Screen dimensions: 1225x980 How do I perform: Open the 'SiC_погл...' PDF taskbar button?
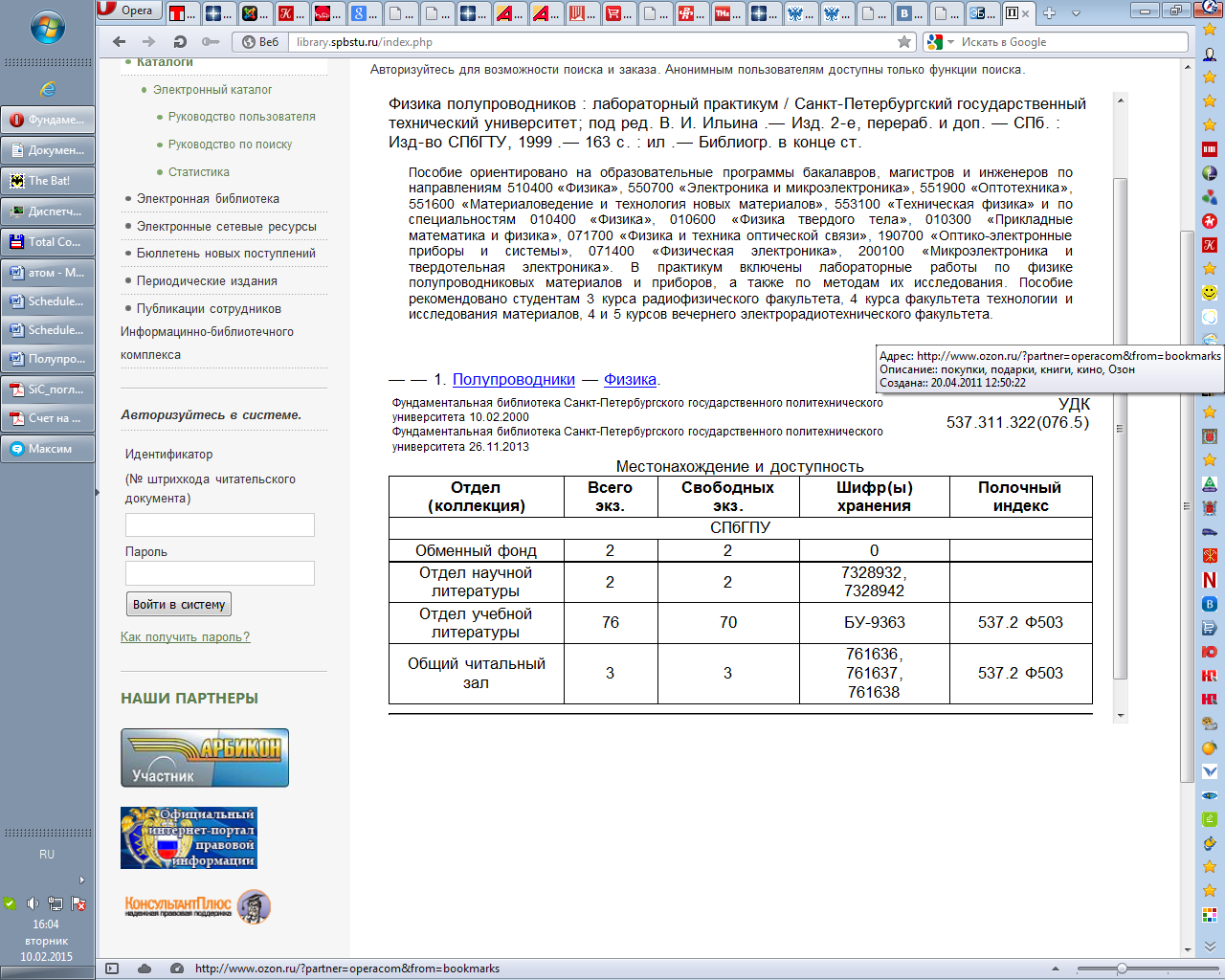click(x=48, y=389)
